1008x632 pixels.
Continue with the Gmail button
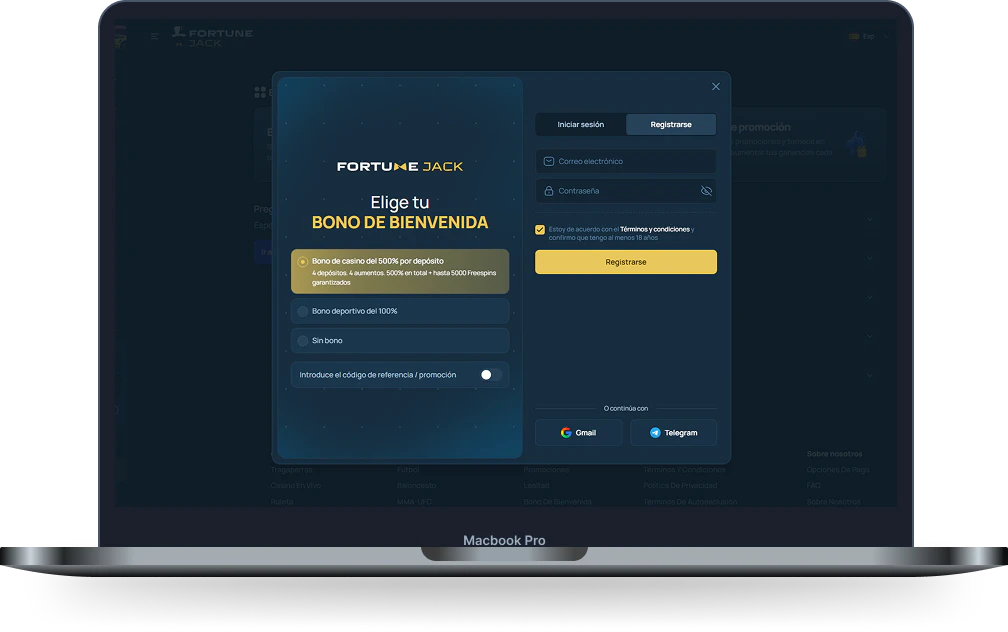[578, 433]
